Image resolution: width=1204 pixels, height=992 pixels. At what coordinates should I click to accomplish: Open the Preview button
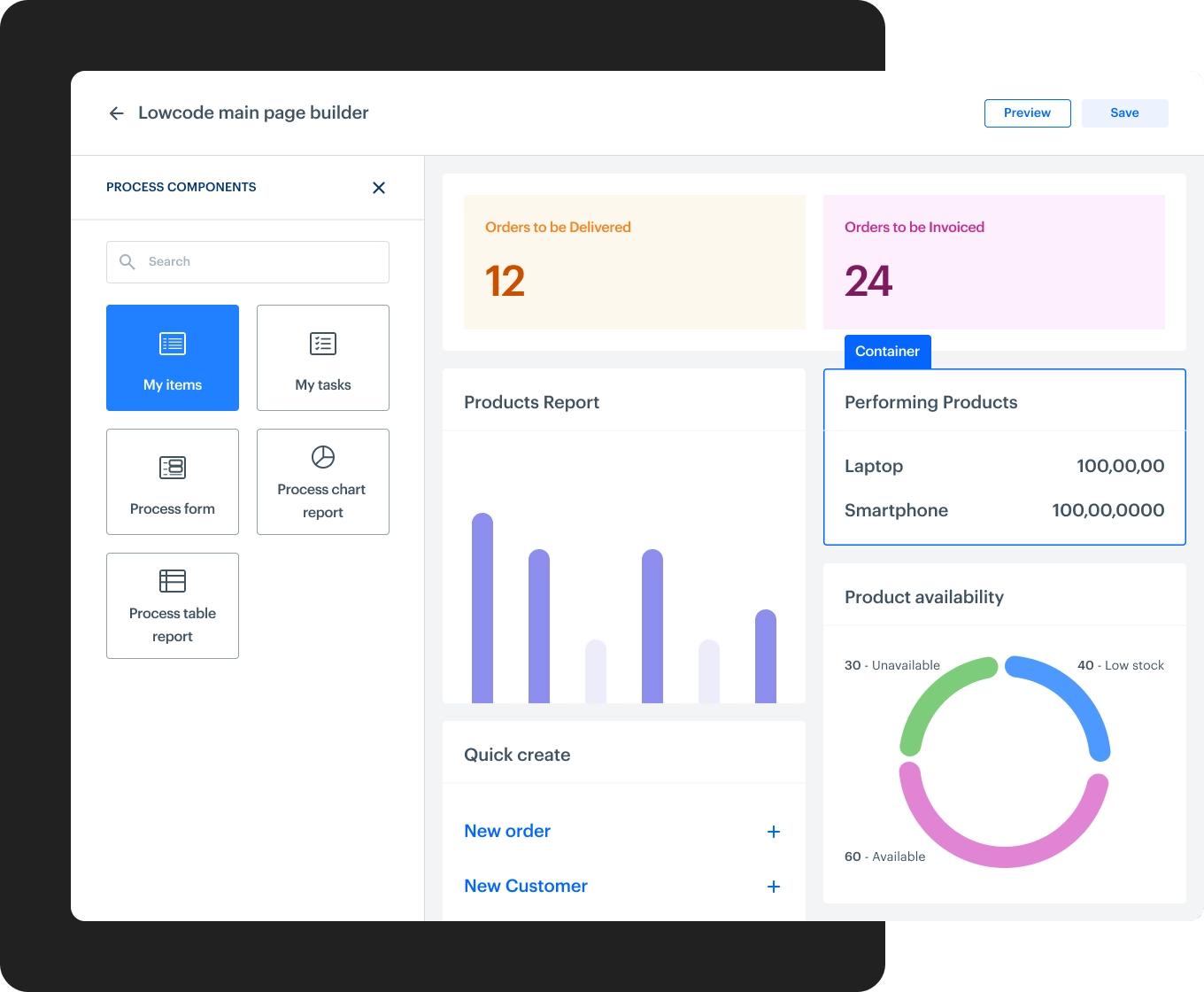(1027, 113)
